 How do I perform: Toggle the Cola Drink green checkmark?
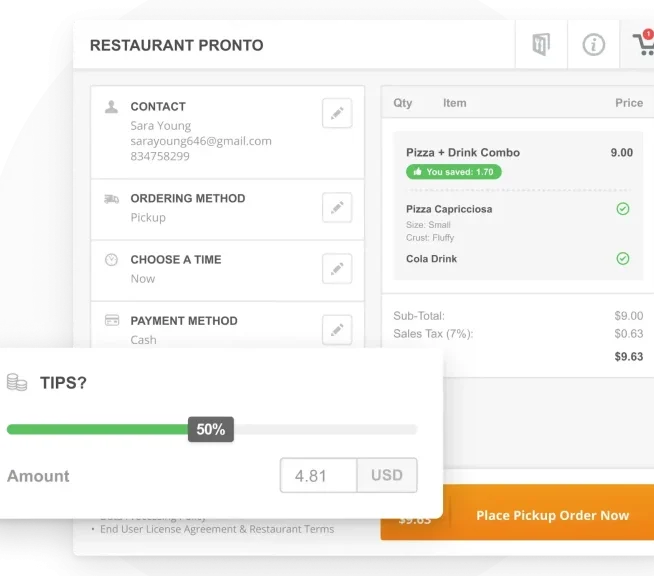(623, 259)
